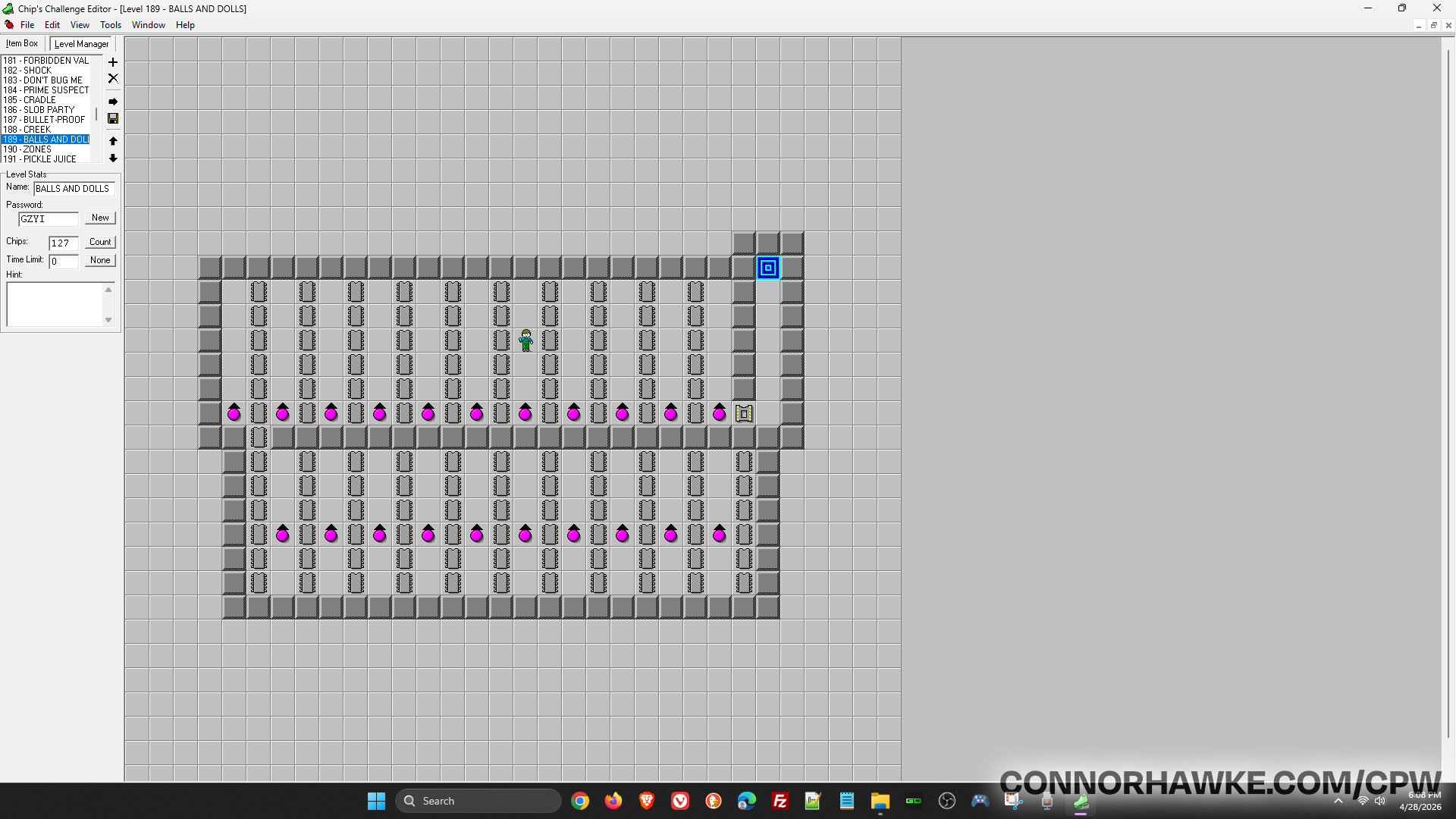The height and width of the screenshot is (819, 1456).
Task: Show hidden system tray icons
Action: pos(1338,801)
